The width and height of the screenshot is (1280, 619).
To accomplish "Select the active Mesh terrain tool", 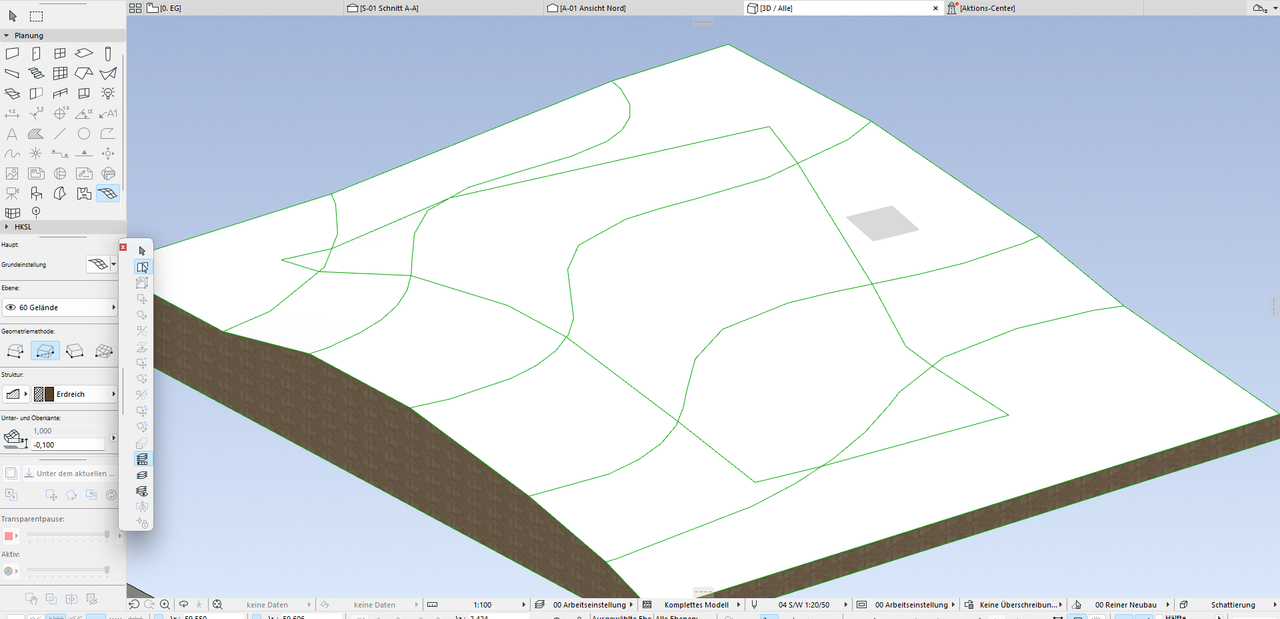I will point(108,193).
